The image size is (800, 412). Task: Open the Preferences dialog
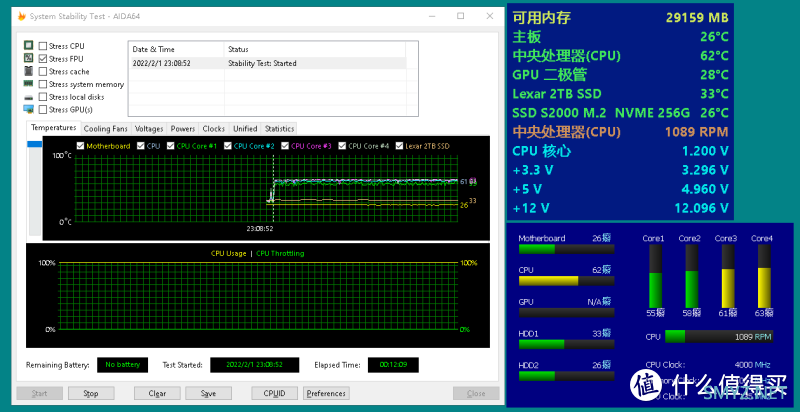point(326,394)
